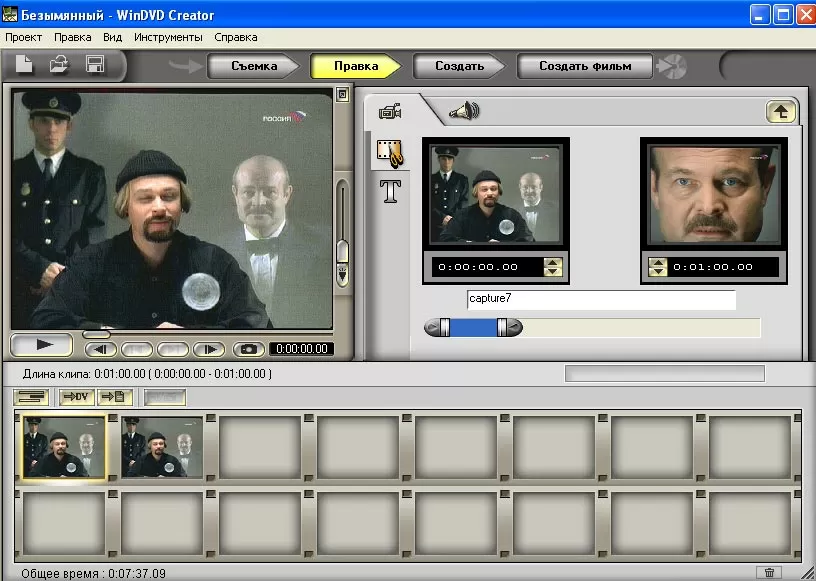Open the Проект menu
The height and width of the screenshot is (581, 816).
coord(23,37)
